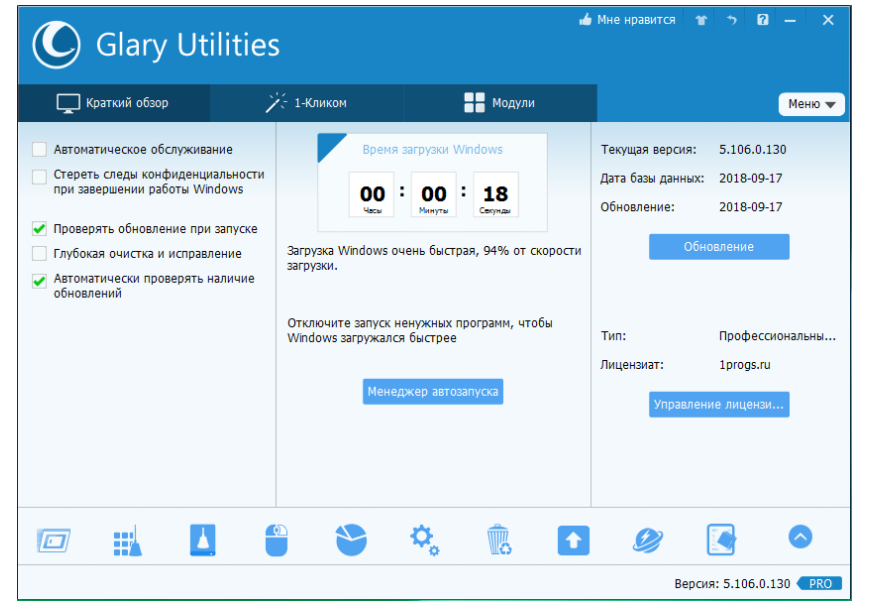
Task: Click current version value '5.106.0.130' at top right
Action: click(752, 150)
